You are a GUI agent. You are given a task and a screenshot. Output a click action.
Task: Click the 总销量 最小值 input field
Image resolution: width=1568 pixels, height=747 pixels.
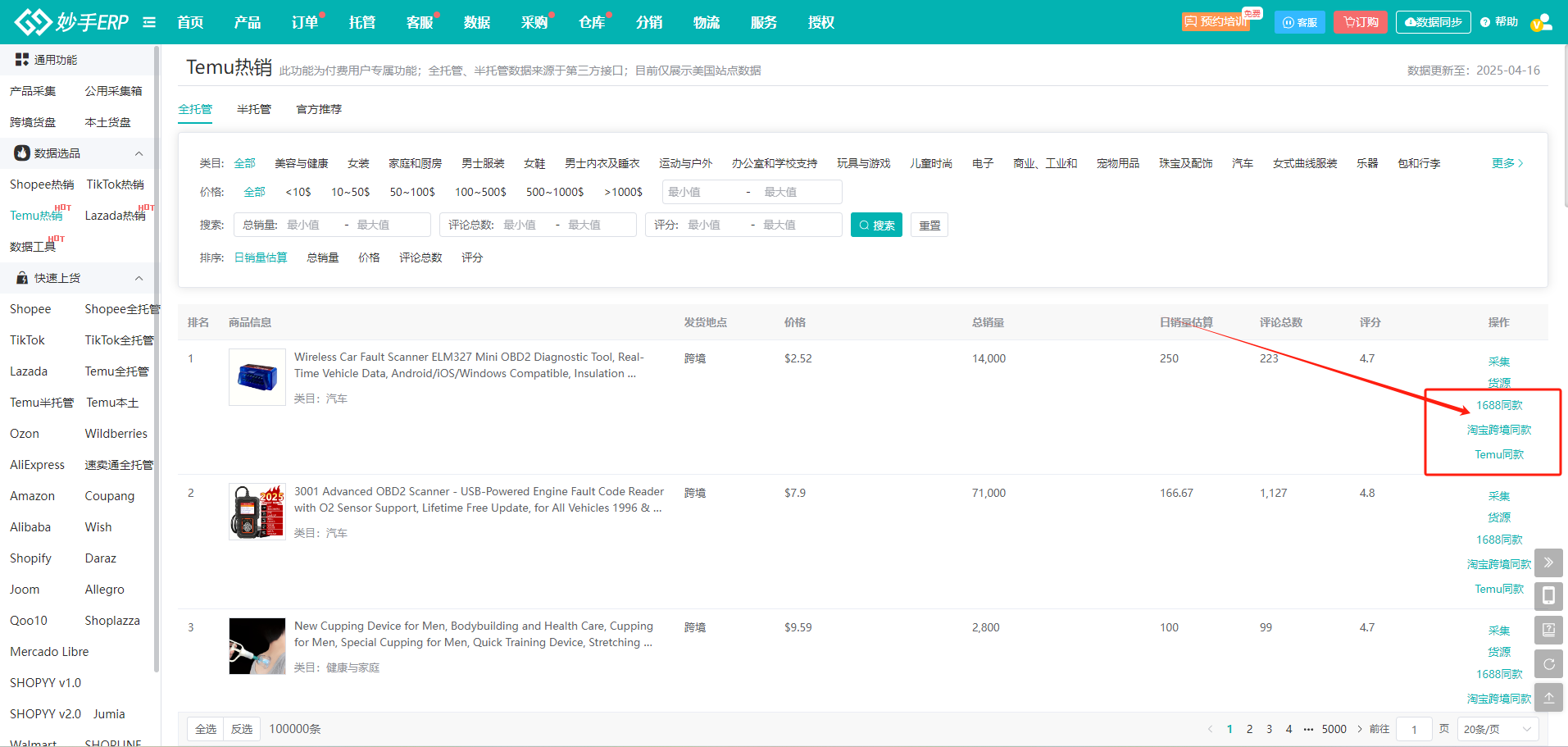[x=311, y=225]
